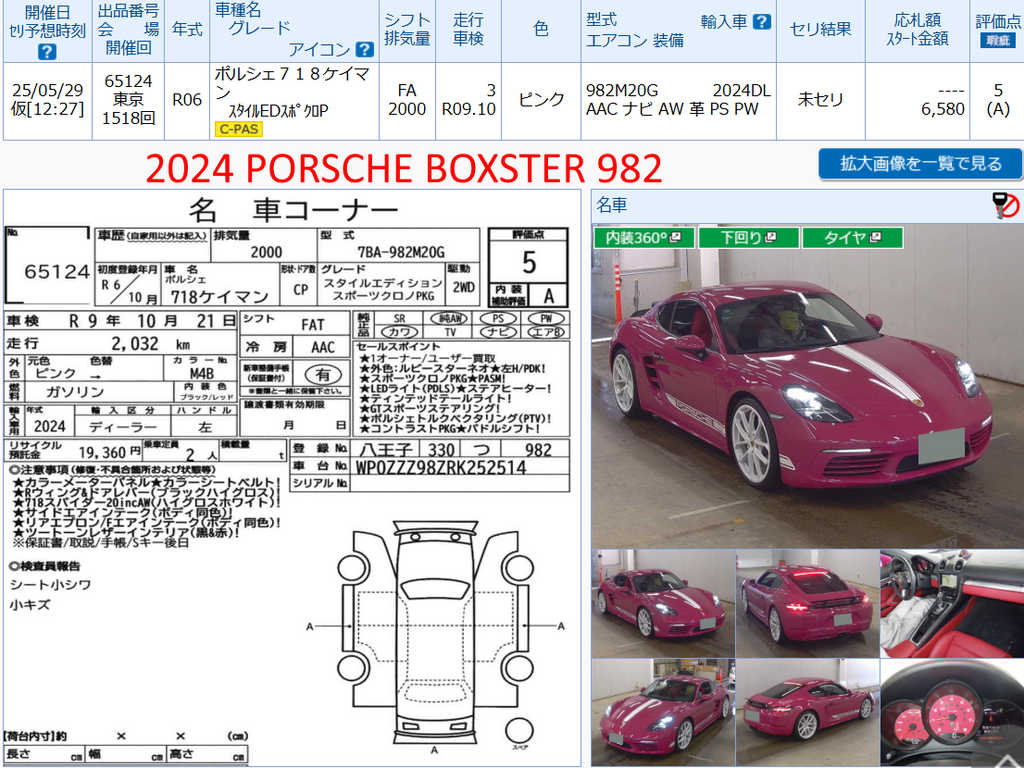Click the blue 瑕疵 badge under 評価点

pos(997,40)
